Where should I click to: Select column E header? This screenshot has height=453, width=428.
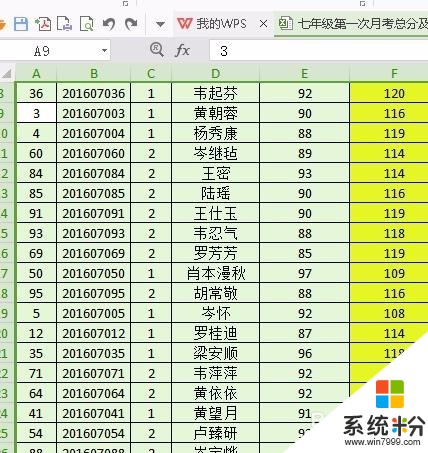(x=304, y=73)
